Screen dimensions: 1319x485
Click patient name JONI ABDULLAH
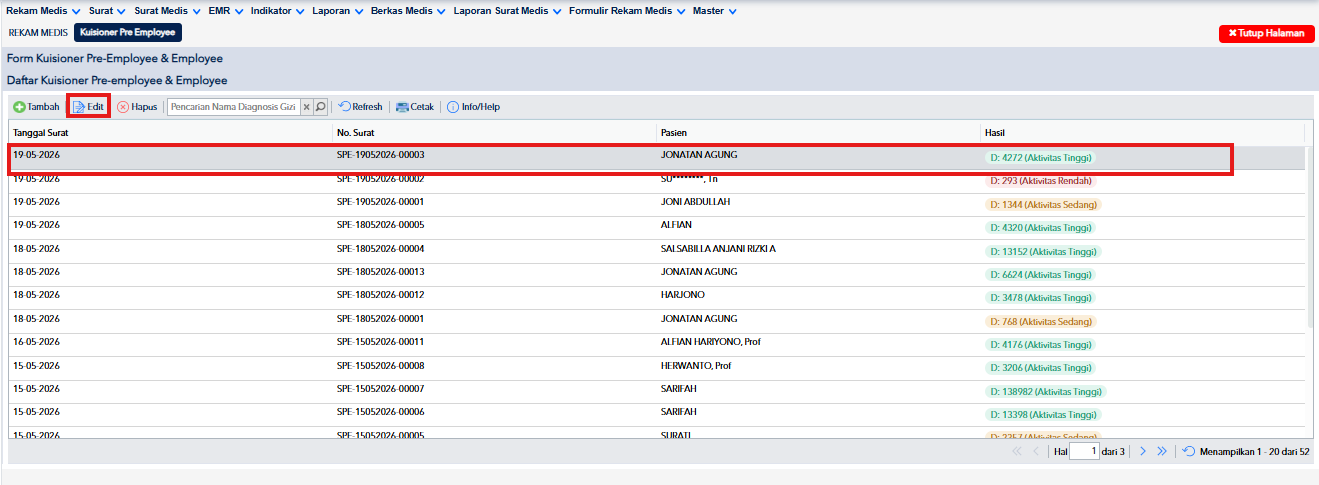coord(695,202)
